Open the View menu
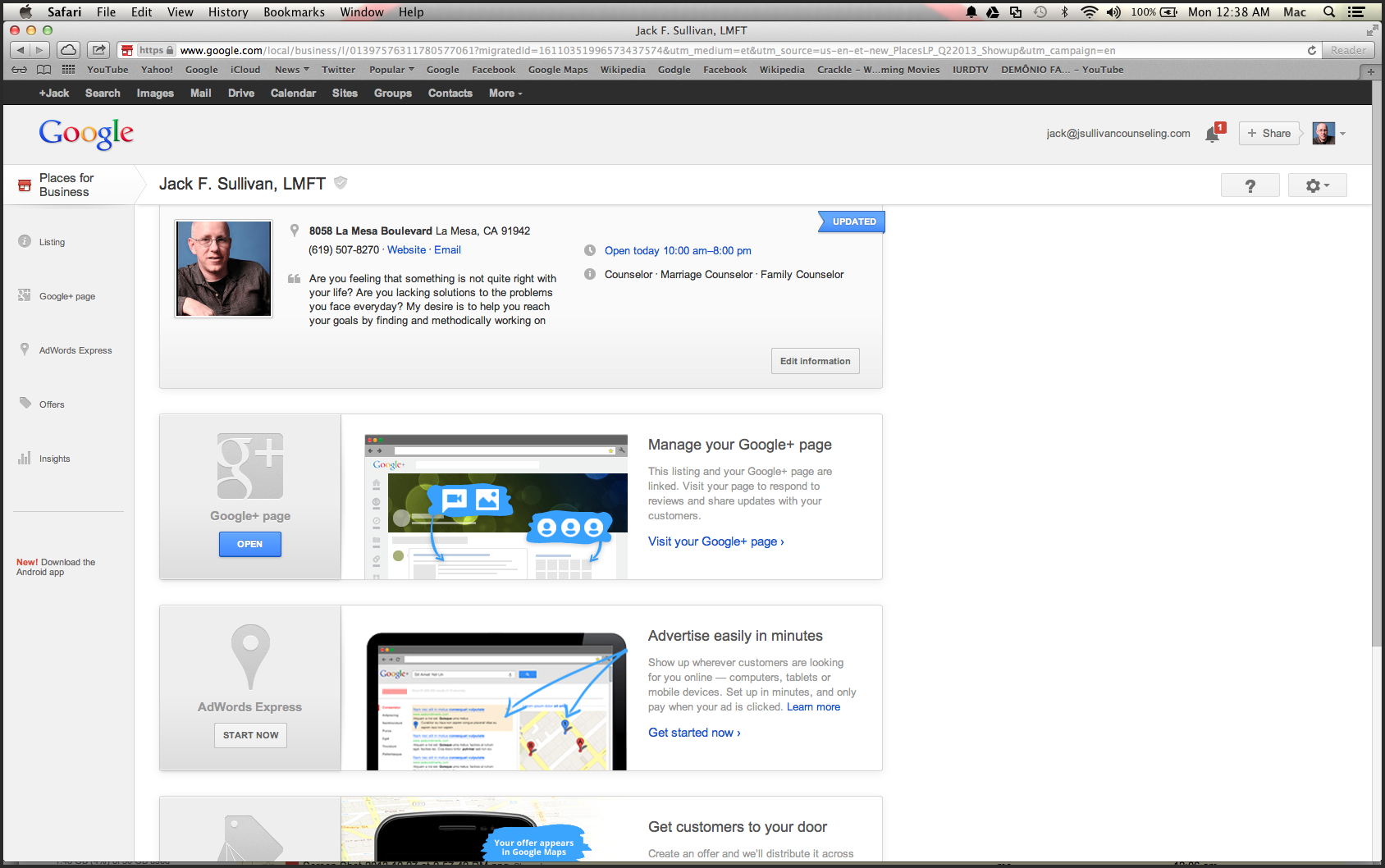The width and height of the screenshot is (1385, 868). 180,11
